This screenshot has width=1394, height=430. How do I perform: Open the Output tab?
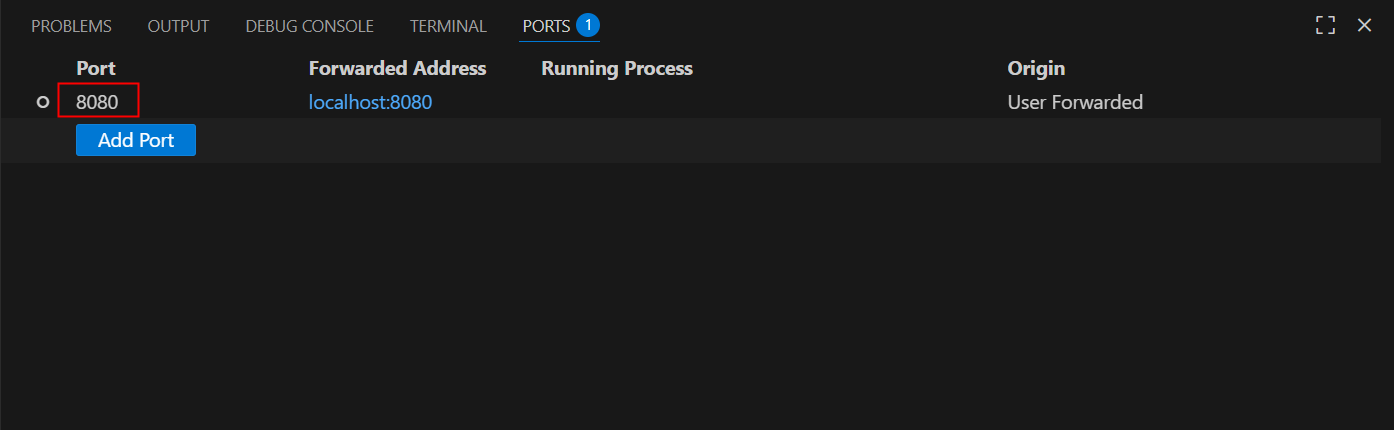click(x=178, y=26)
